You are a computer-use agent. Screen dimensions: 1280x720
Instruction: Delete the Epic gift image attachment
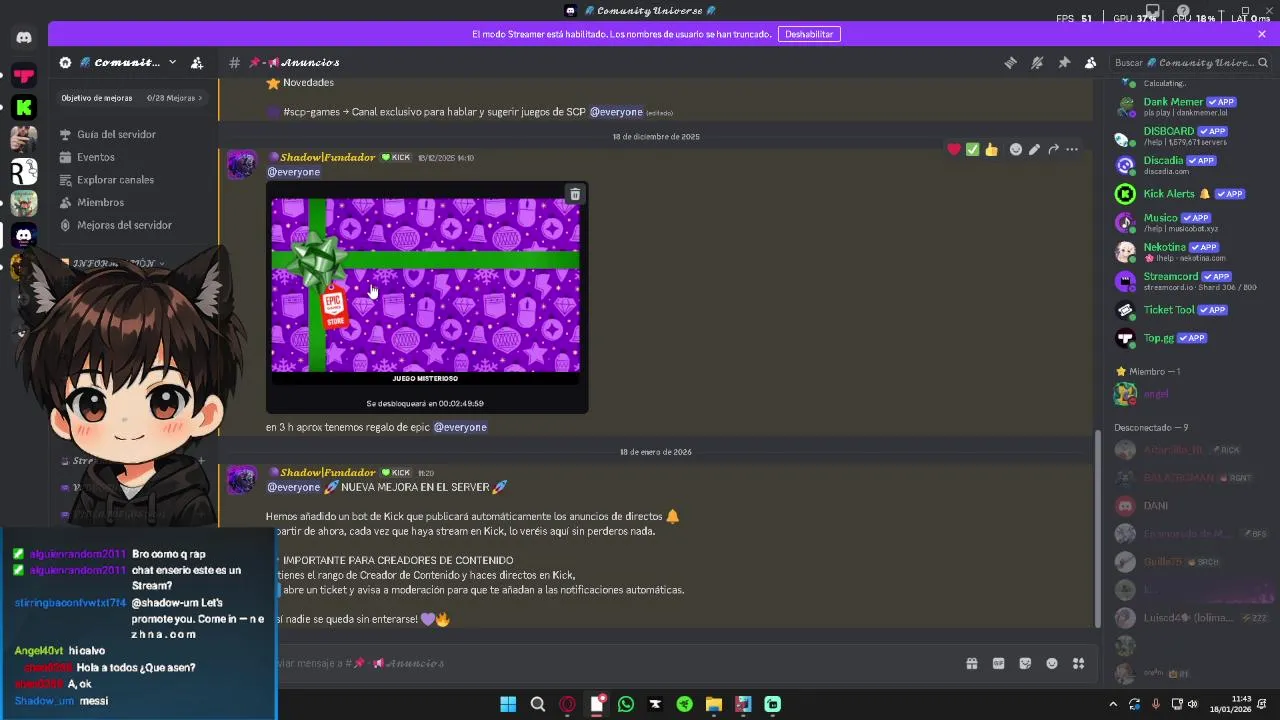575,195
